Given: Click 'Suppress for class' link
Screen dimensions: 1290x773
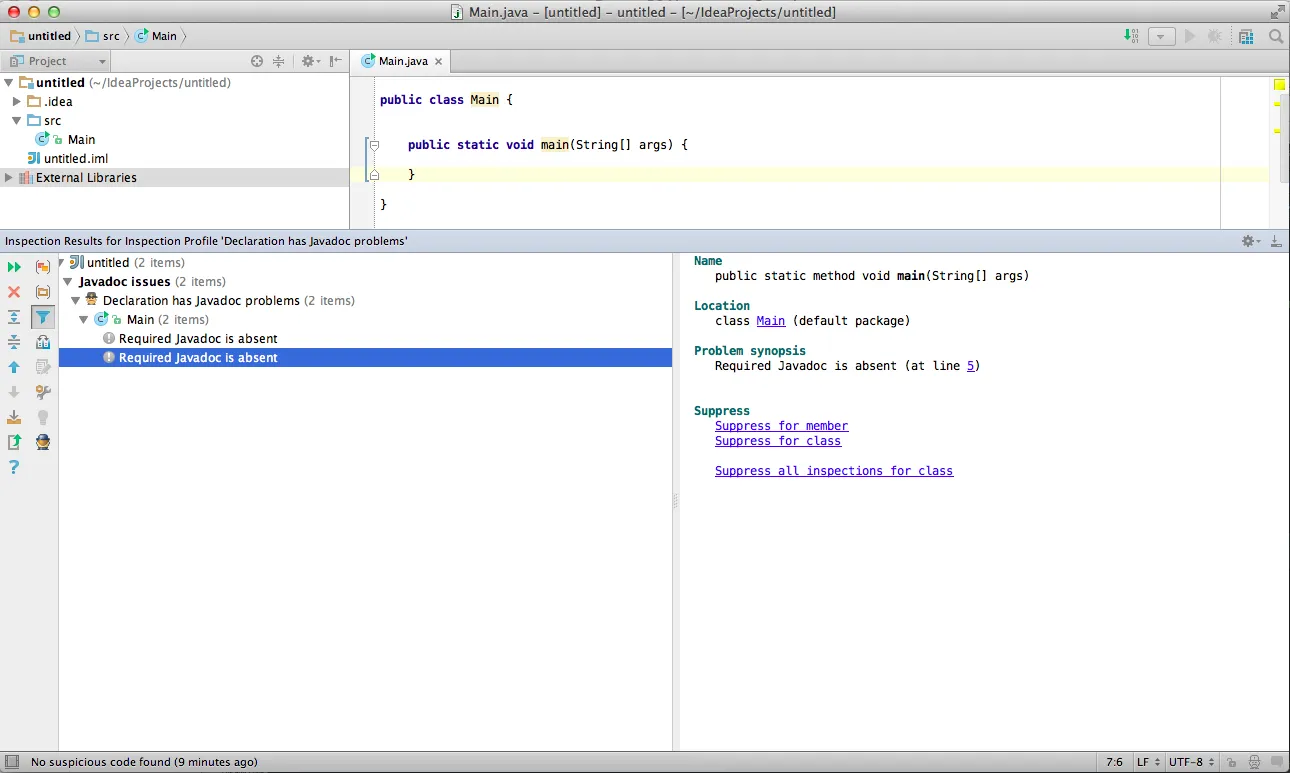Looking at the screenshot, I should 778,441.
